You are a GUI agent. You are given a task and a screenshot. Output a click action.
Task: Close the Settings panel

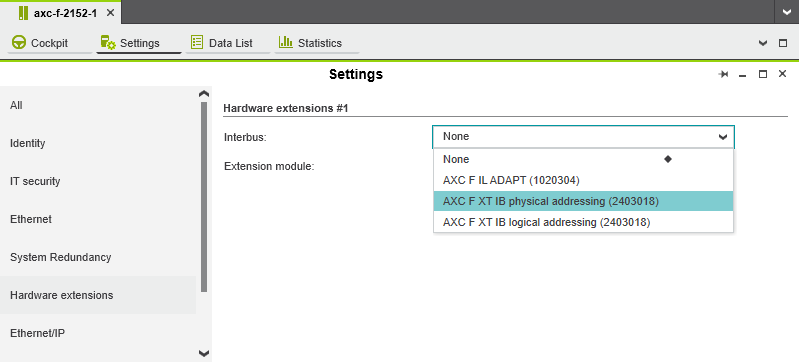[783, 74]
